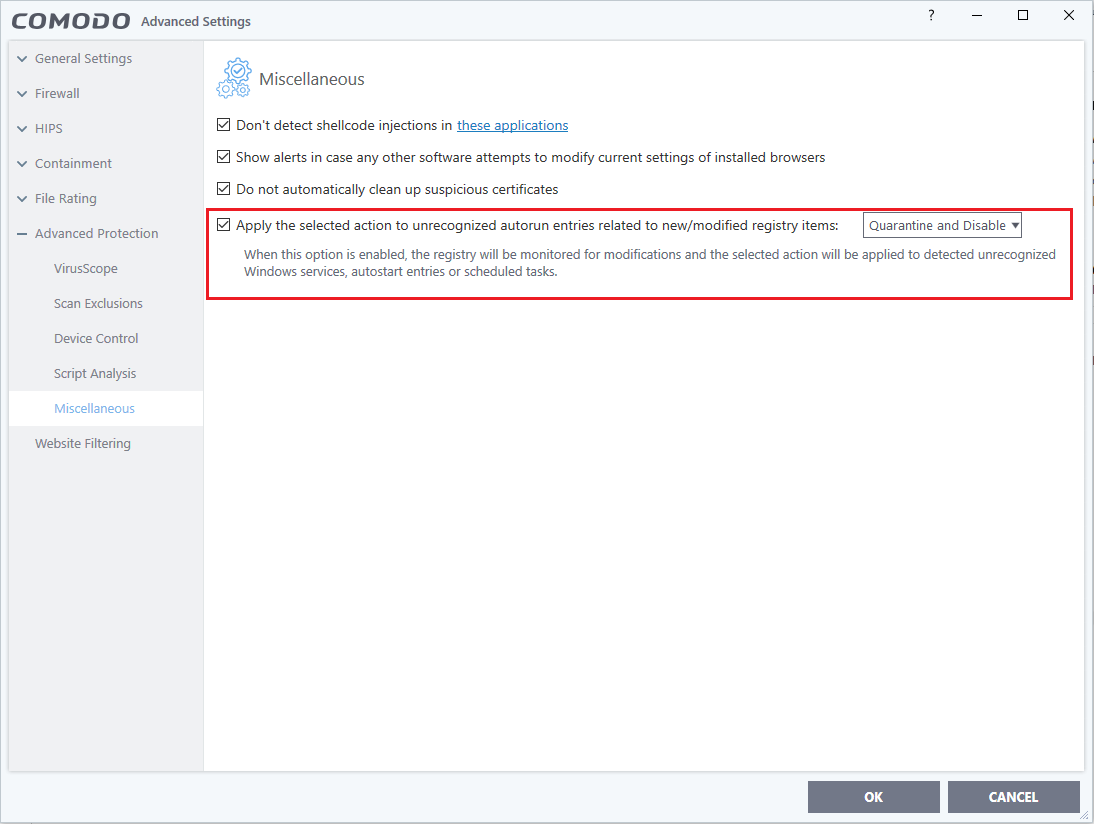Toggle Show alerts for browser settings checkbox
The width and height of the screenshot is (1094, 824).
pyautogui.click(x=223, y=157)
